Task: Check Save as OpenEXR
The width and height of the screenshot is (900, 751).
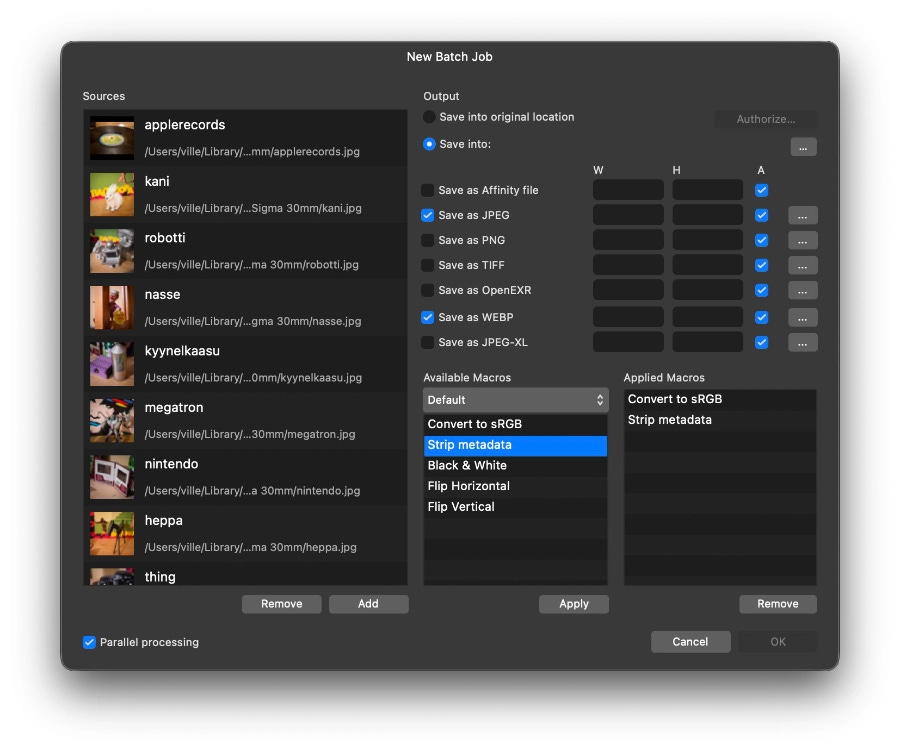Action: [x=428, y=291]
